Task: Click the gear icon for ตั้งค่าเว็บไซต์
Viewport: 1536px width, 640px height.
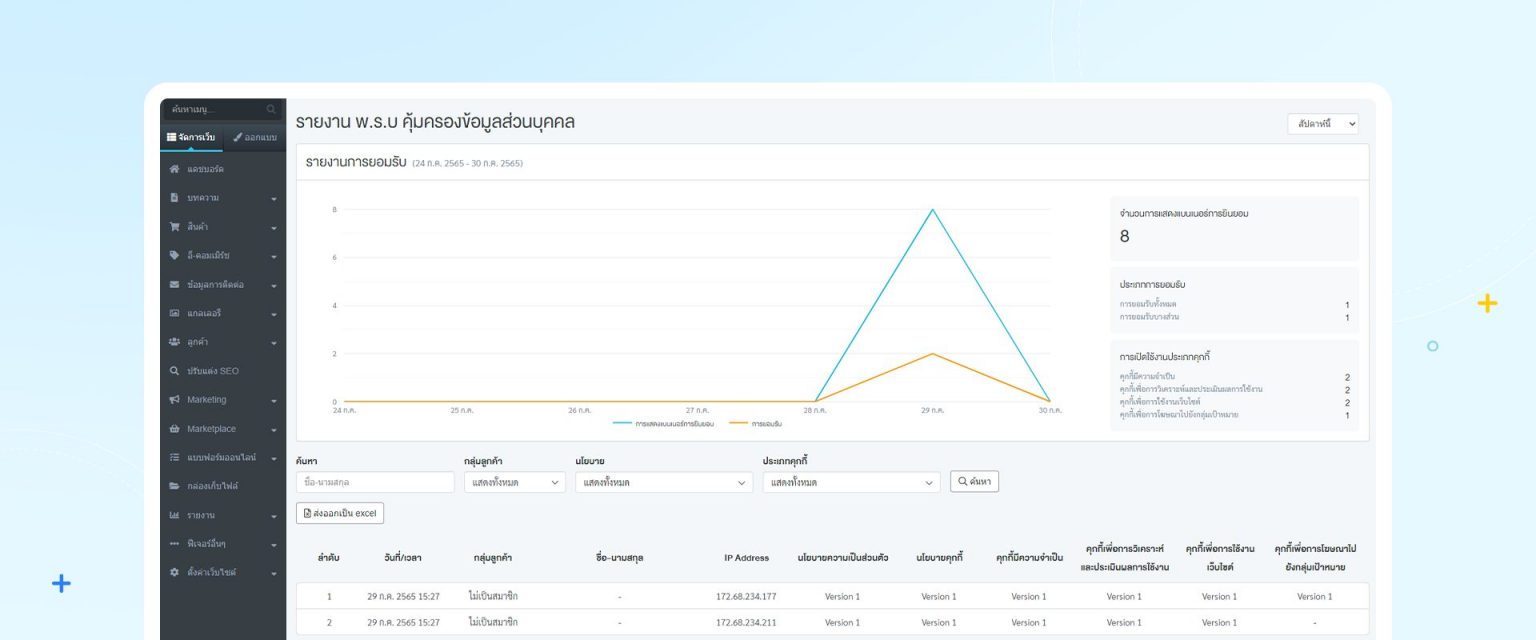Action: pyautogui.click(x=174, y=572)
